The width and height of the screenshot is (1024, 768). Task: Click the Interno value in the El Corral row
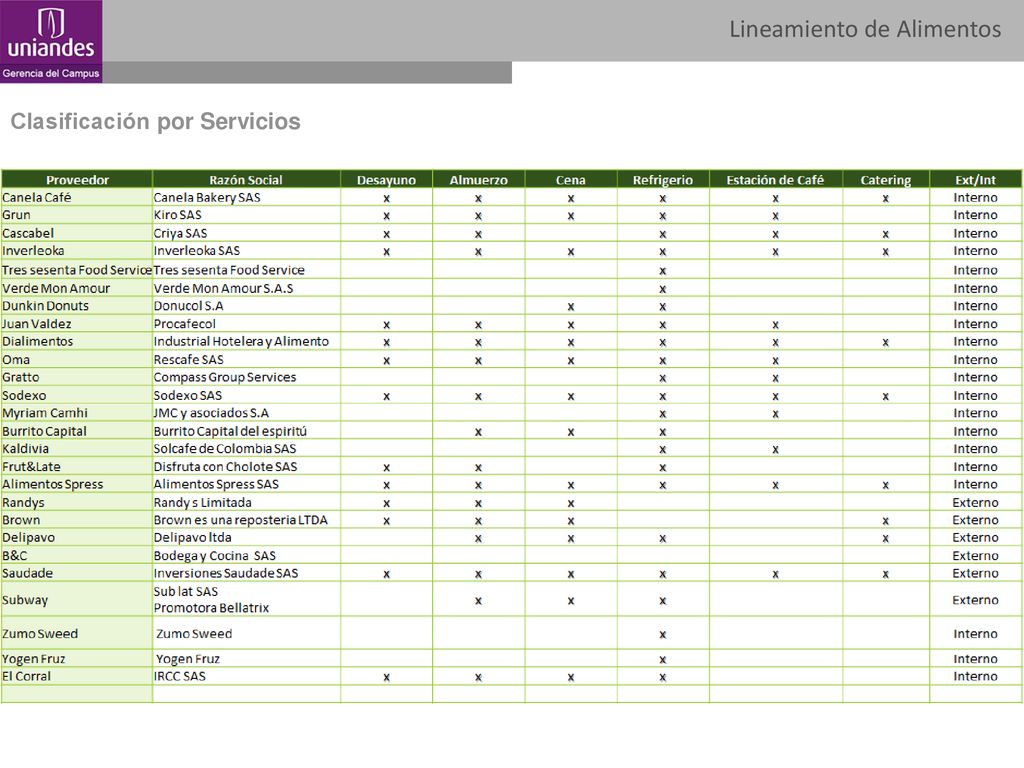(975, 677)
